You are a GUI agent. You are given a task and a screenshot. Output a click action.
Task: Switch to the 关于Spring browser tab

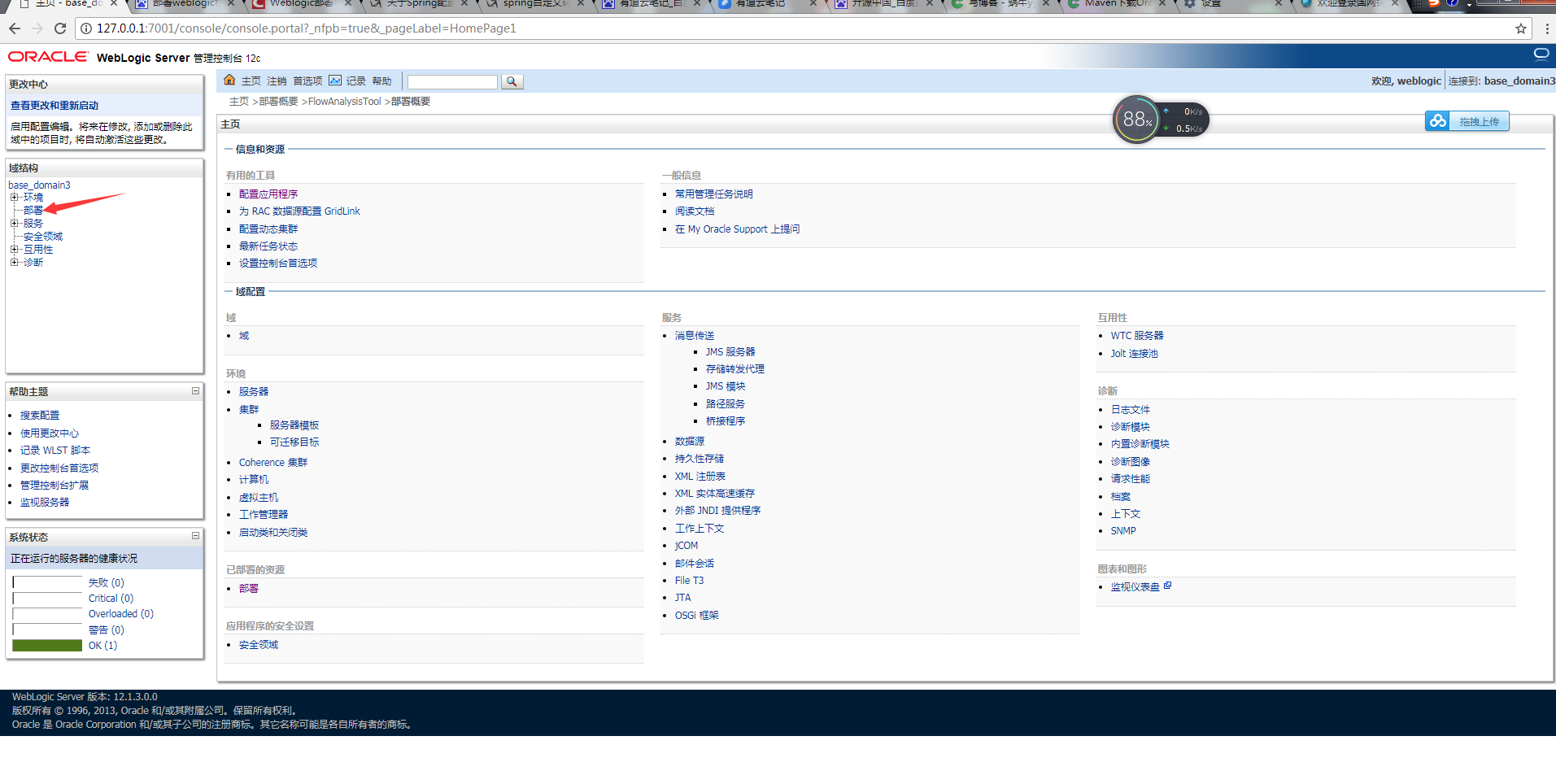tap(420, 3)
